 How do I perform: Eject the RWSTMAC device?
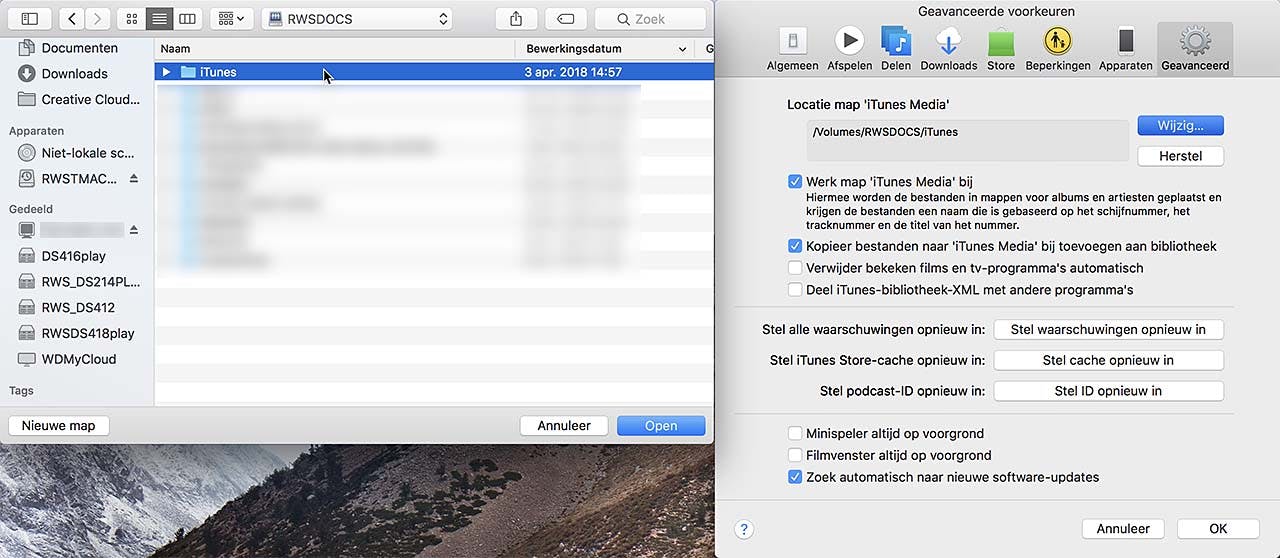point(134,178)
